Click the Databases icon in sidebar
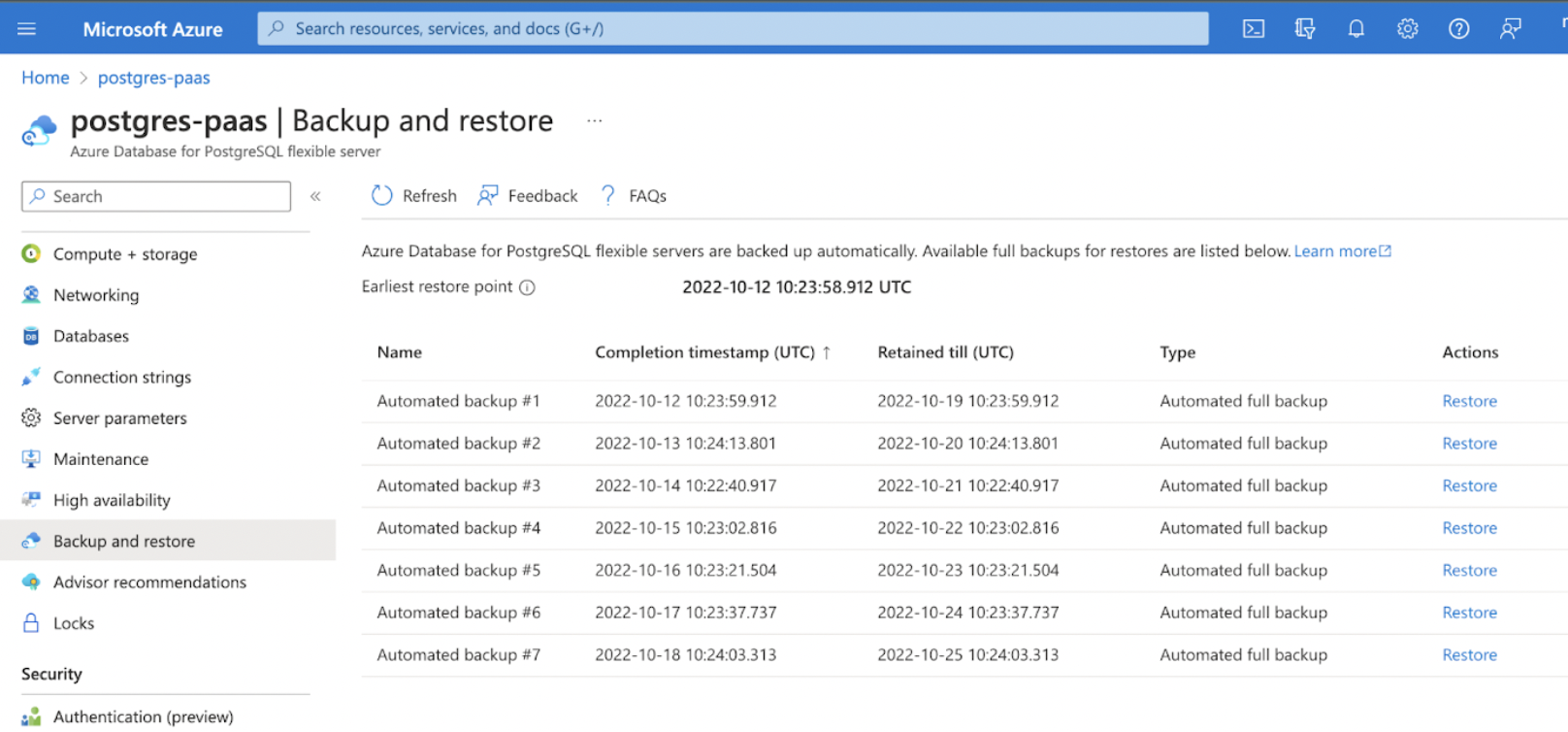This screenshot has height=732, width=1568. click(31, 336)
